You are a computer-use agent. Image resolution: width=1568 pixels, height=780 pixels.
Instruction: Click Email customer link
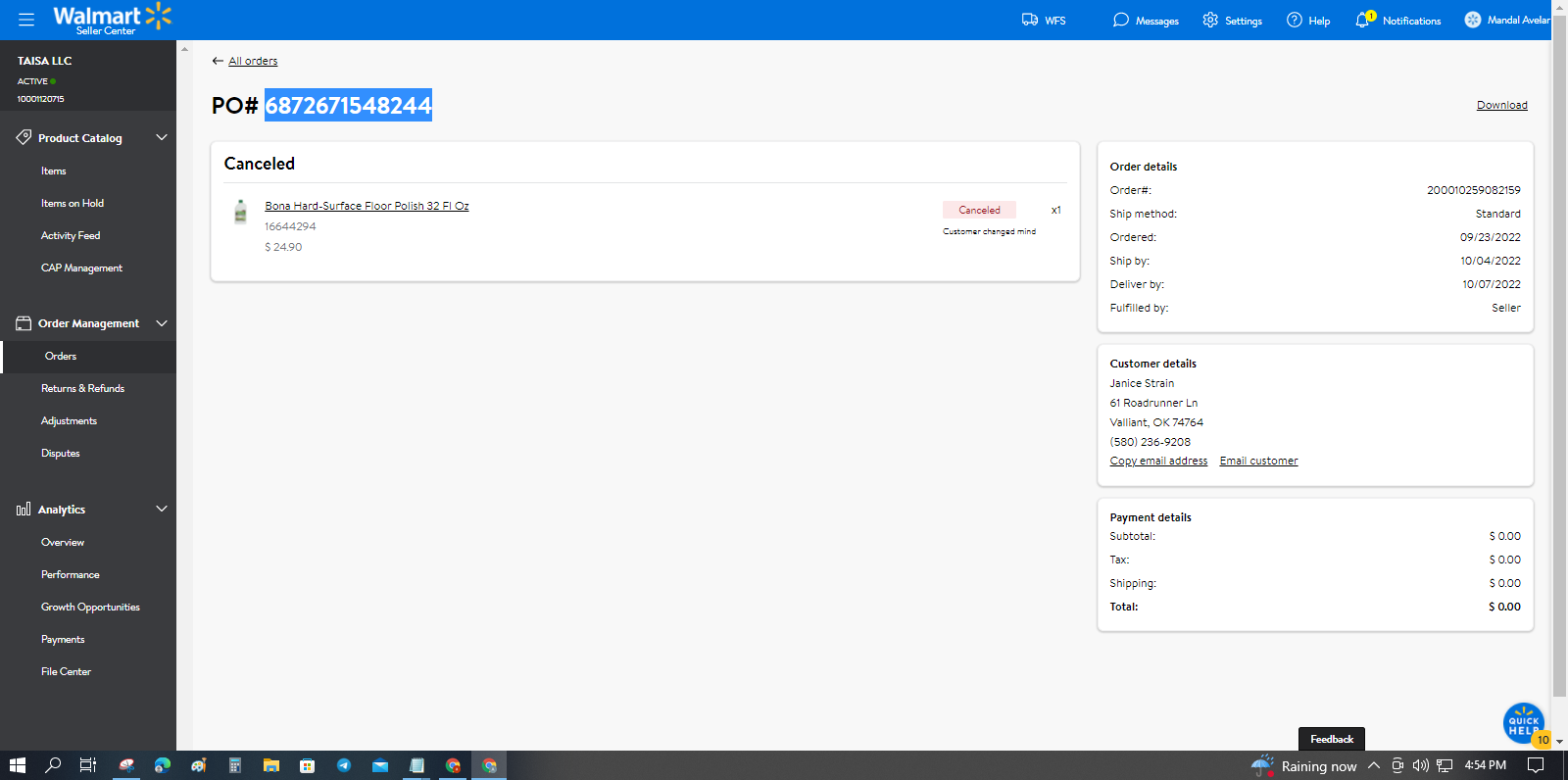point(1258,461)
